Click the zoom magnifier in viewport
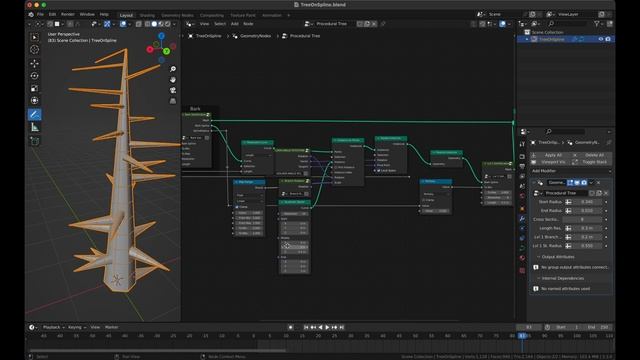640x360 pixels. (173, 69)
